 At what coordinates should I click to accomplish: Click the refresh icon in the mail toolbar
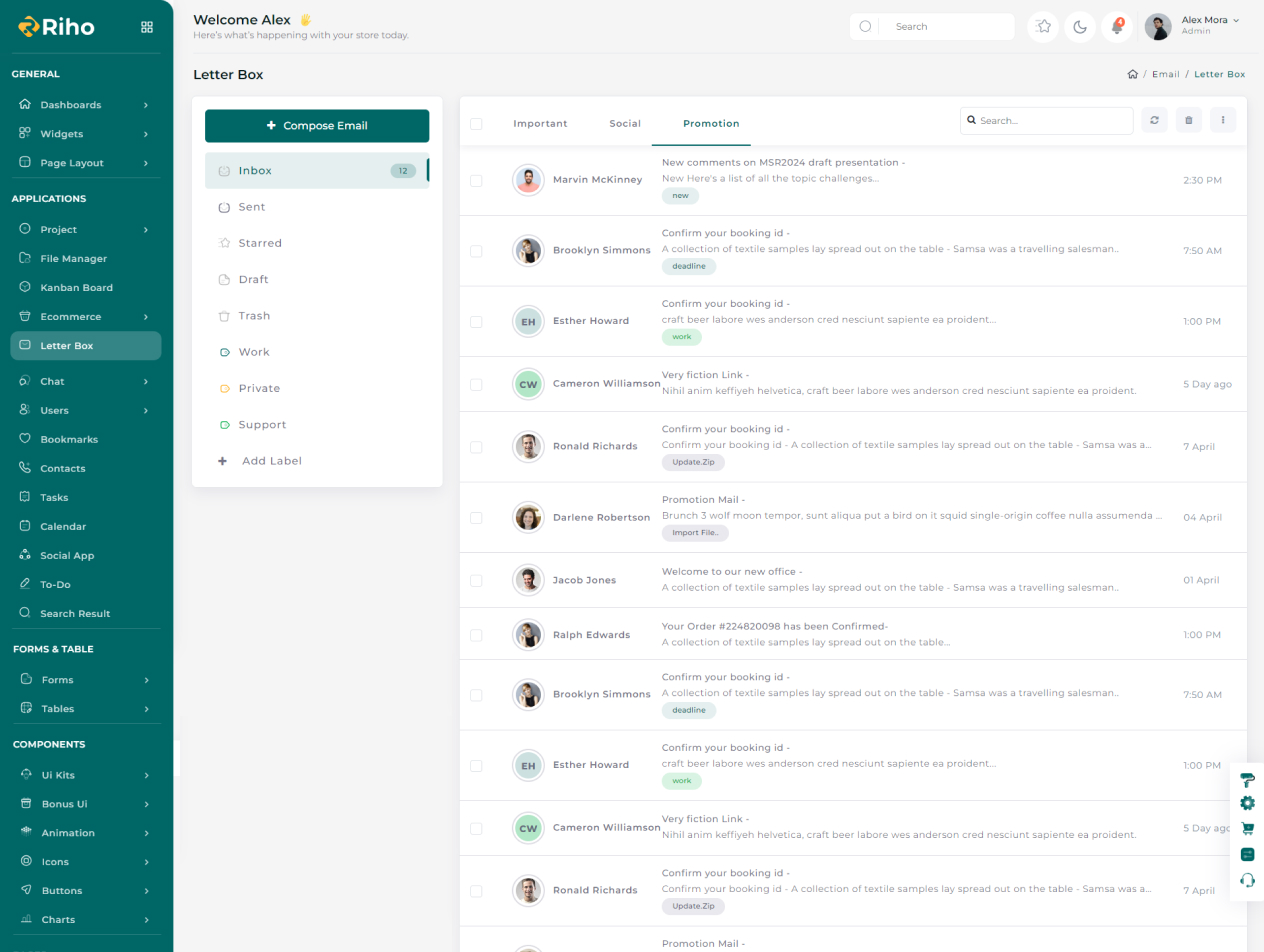[1154, 120]
